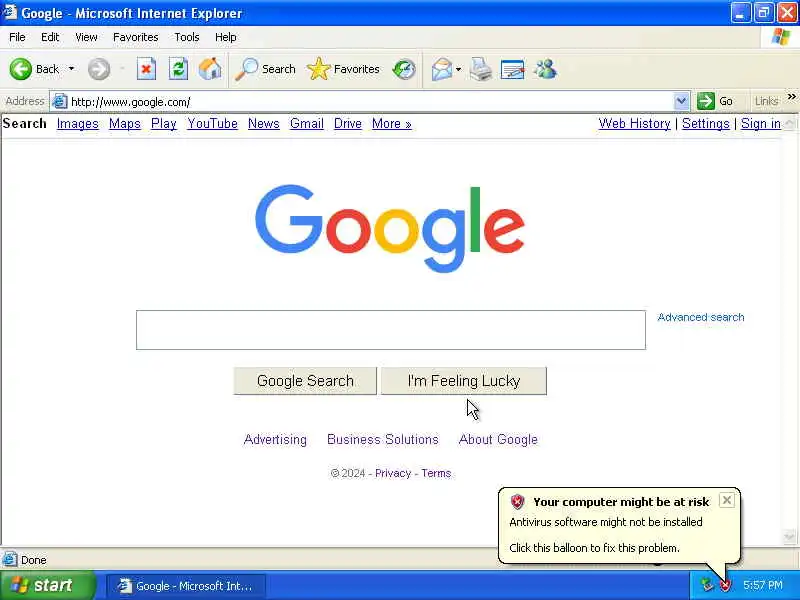The image size is (800, 600).
Task: Click the Done status bar page icon
Action: (x=10, y=560)
